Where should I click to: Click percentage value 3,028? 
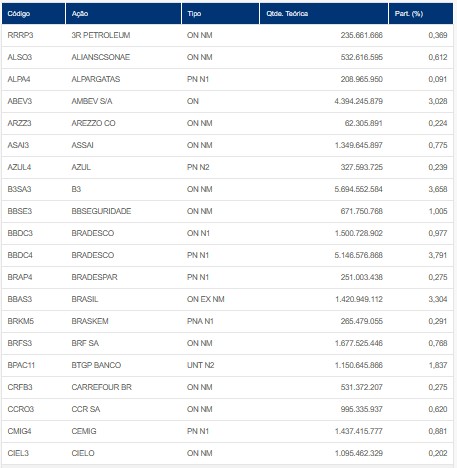pyautogui.click(x=438, y=101)
